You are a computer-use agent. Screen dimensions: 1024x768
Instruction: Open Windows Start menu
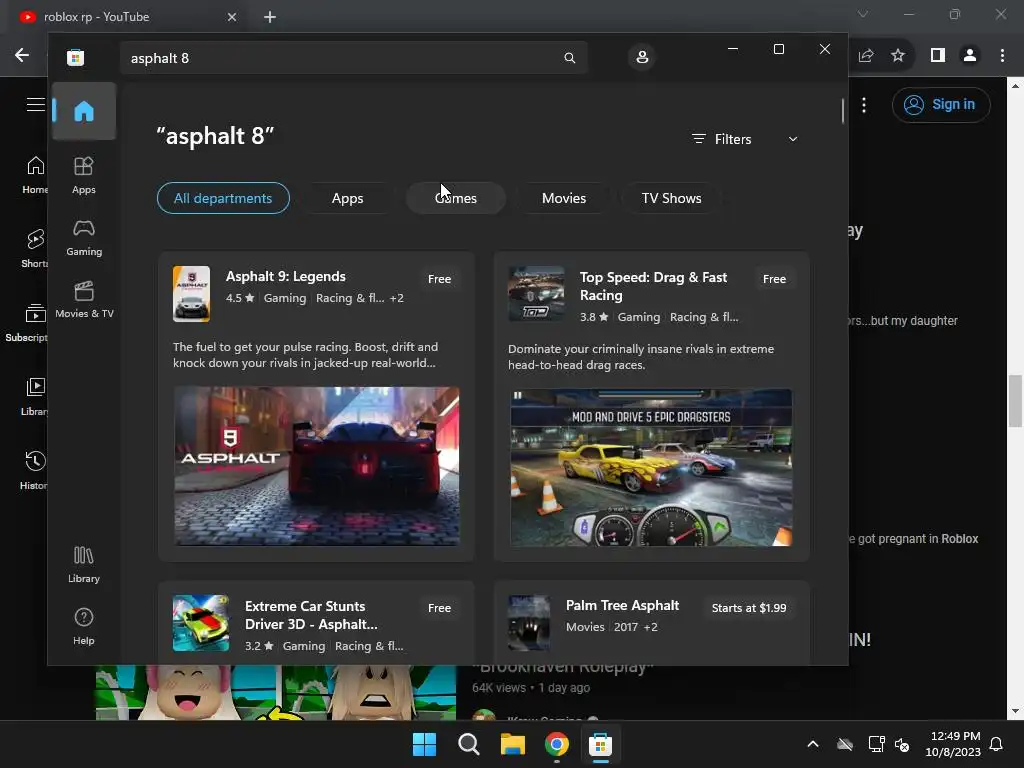pos(424,744)
